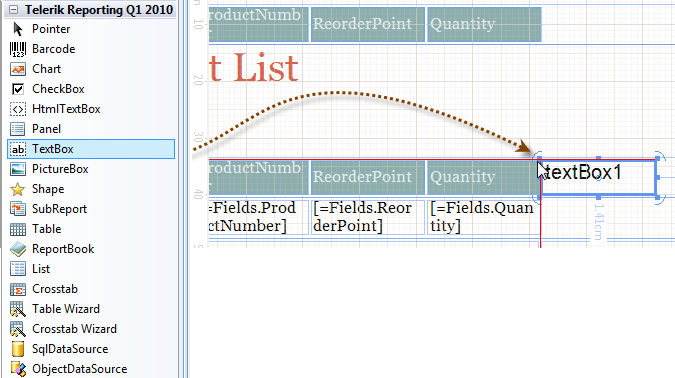Click the Table Wizard label

click(x=66, y=309)
